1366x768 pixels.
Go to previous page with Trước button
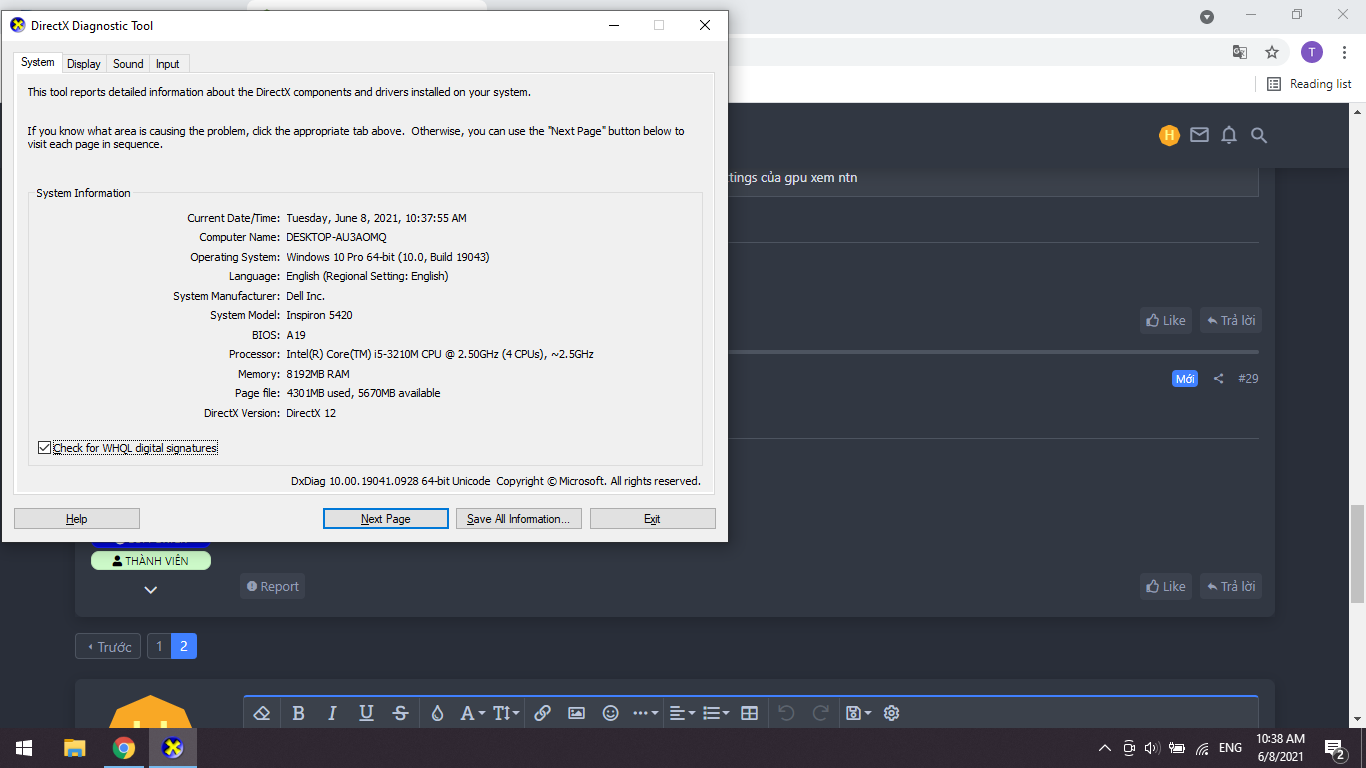click(x=108, y=646)
